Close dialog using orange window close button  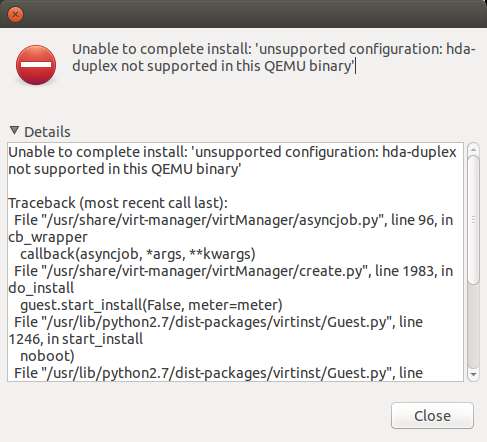point(15,14)
